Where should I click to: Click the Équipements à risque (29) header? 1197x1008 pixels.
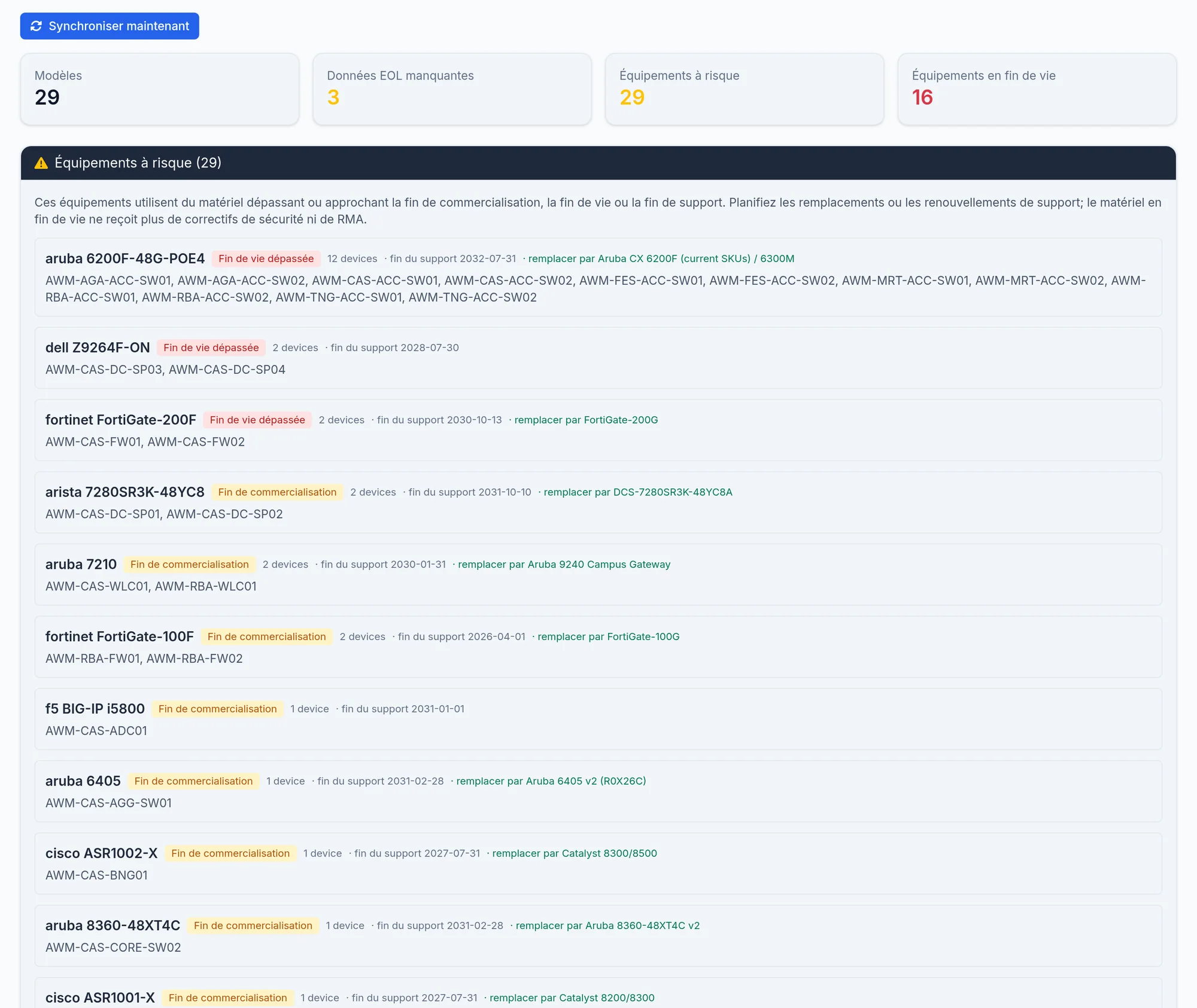pos(598,163)
